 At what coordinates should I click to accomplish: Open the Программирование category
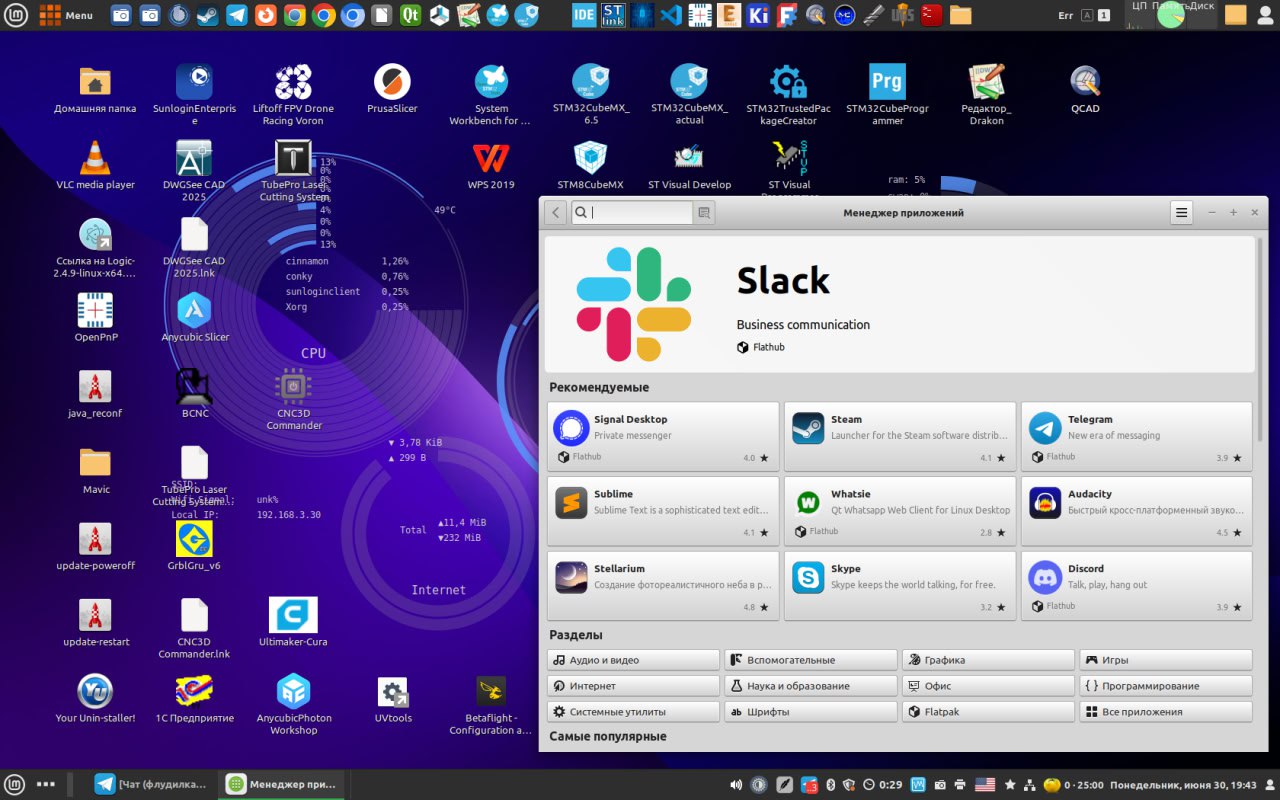click(1165, 686)
